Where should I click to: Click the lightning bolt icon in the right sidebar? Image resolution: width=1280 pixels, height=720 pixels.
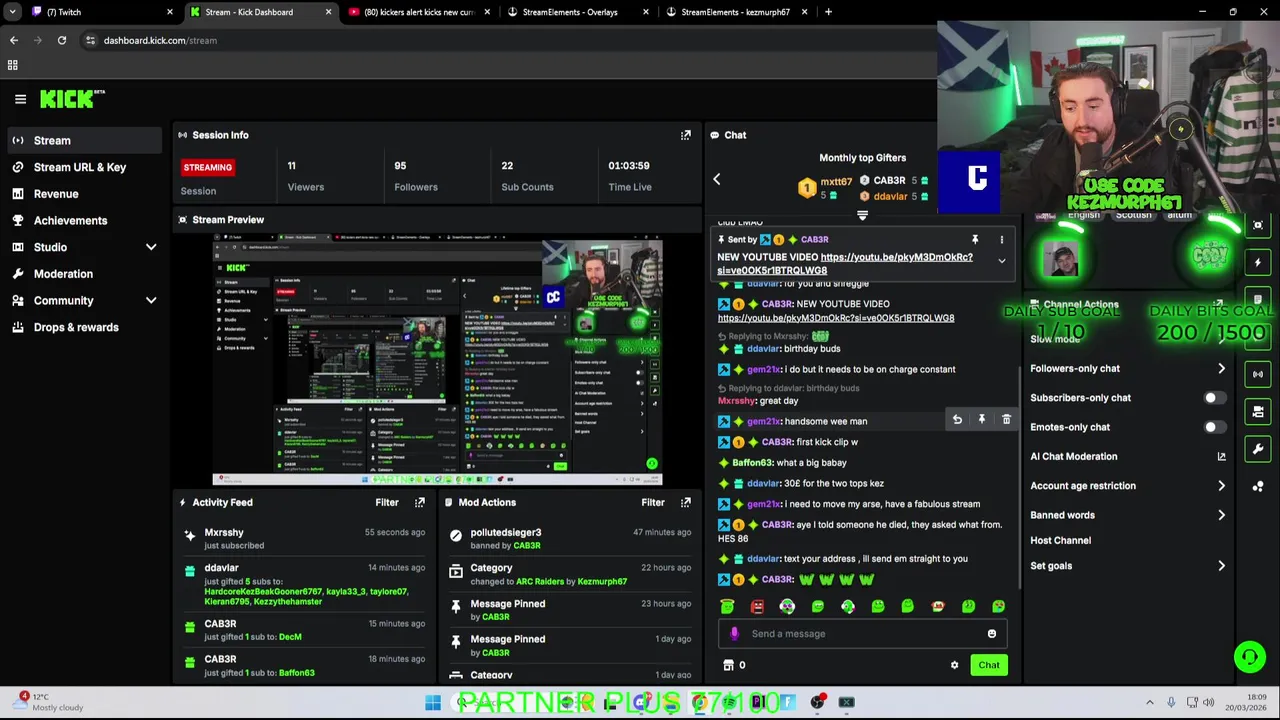(x=1258, y=262)
